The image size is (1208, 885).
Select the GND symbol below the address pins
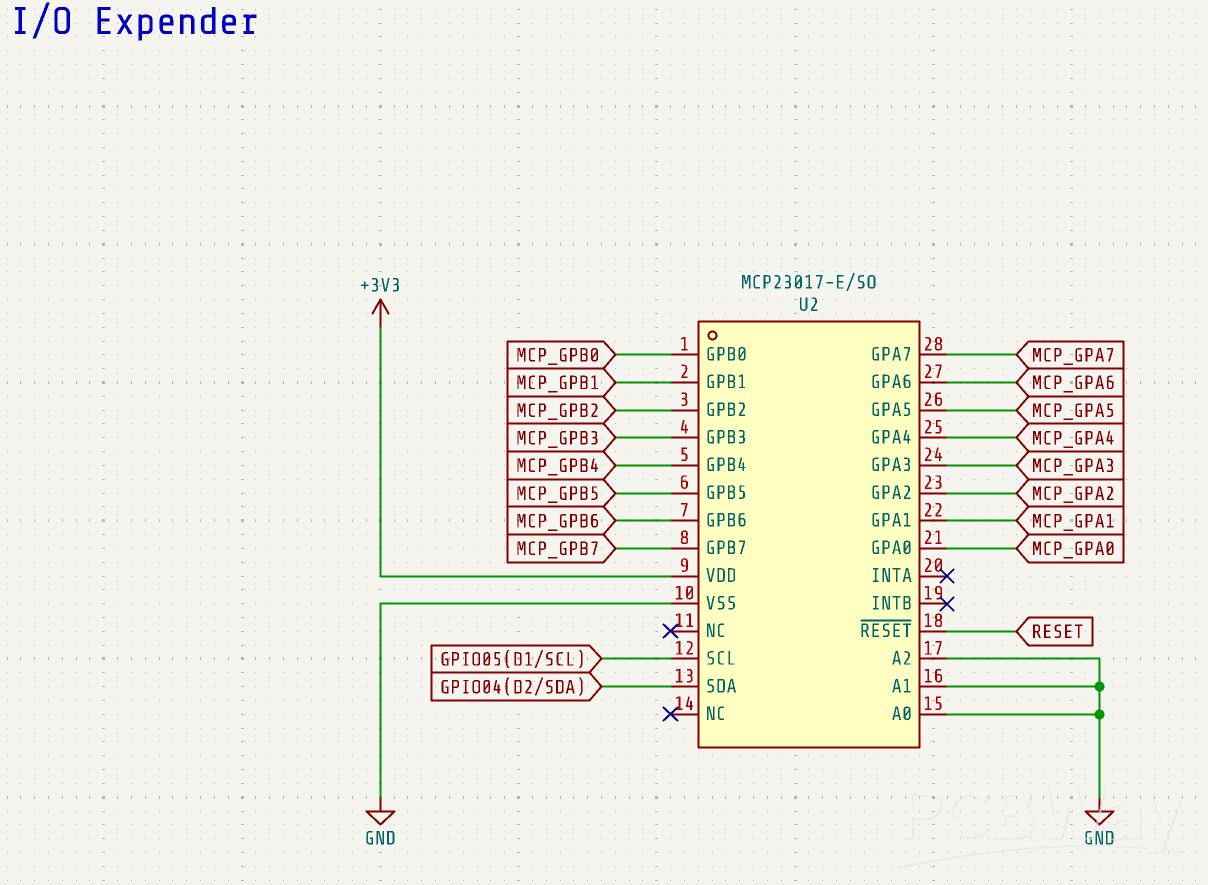[x=1099, y=818]
